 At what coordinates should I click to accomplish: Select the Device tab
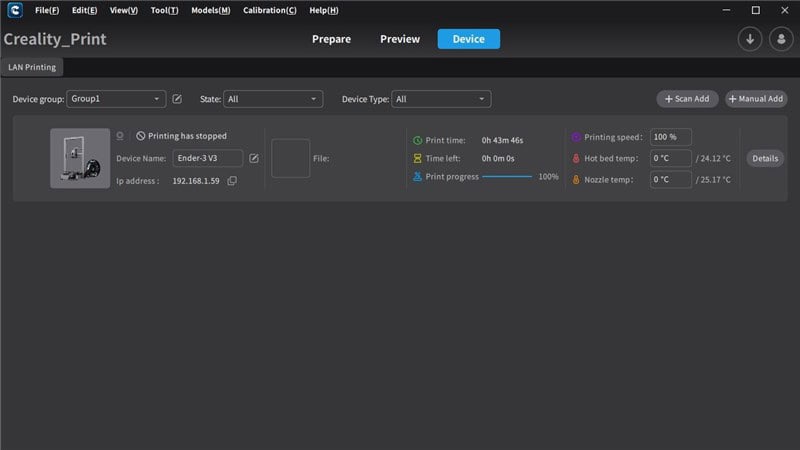(x=468, y=39)
